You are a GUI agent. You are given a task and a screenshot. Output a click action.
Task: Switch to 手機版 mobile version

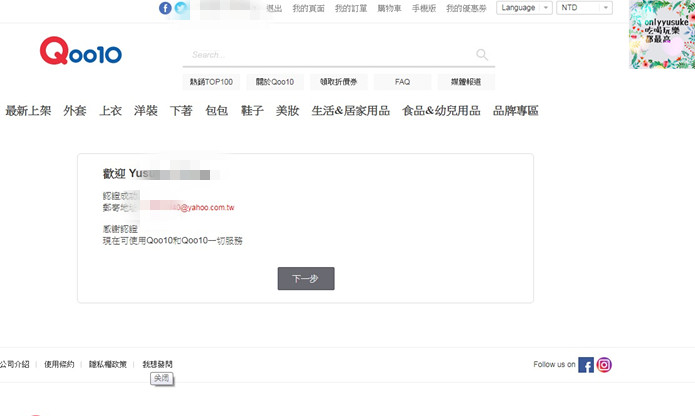coord(424,8)
